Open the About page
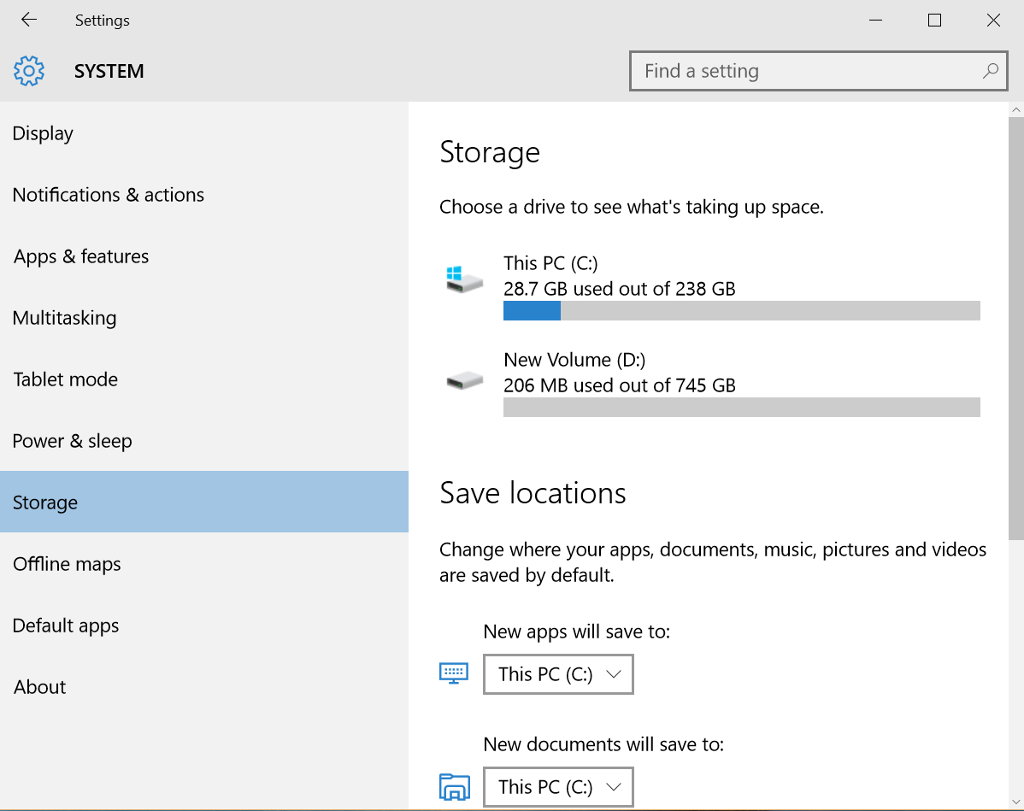 [x=40, y=687]
